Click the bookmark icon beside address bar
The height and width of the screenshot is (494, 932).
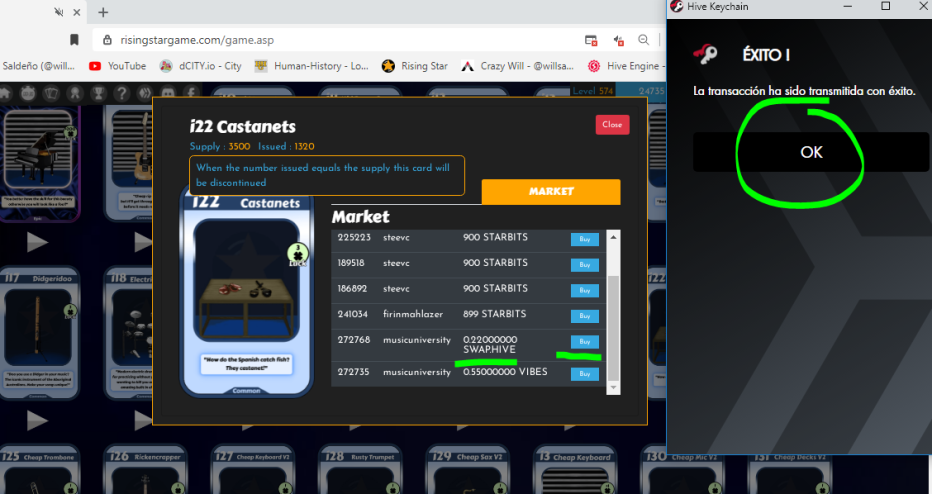pos(74,40)
